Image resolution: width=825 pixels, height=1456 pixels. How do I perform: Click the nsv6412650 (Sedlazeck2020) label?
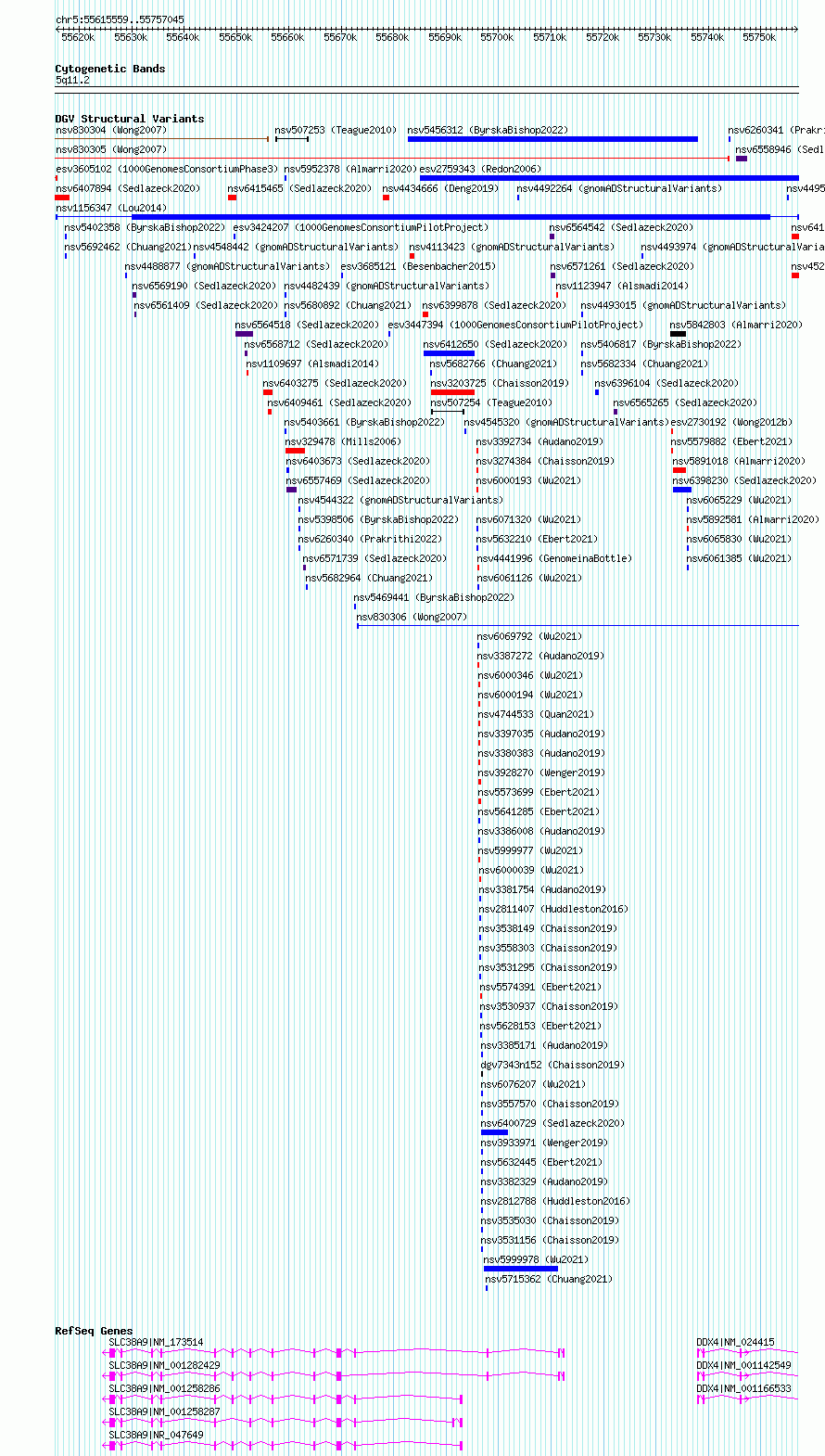pos(496,344)
